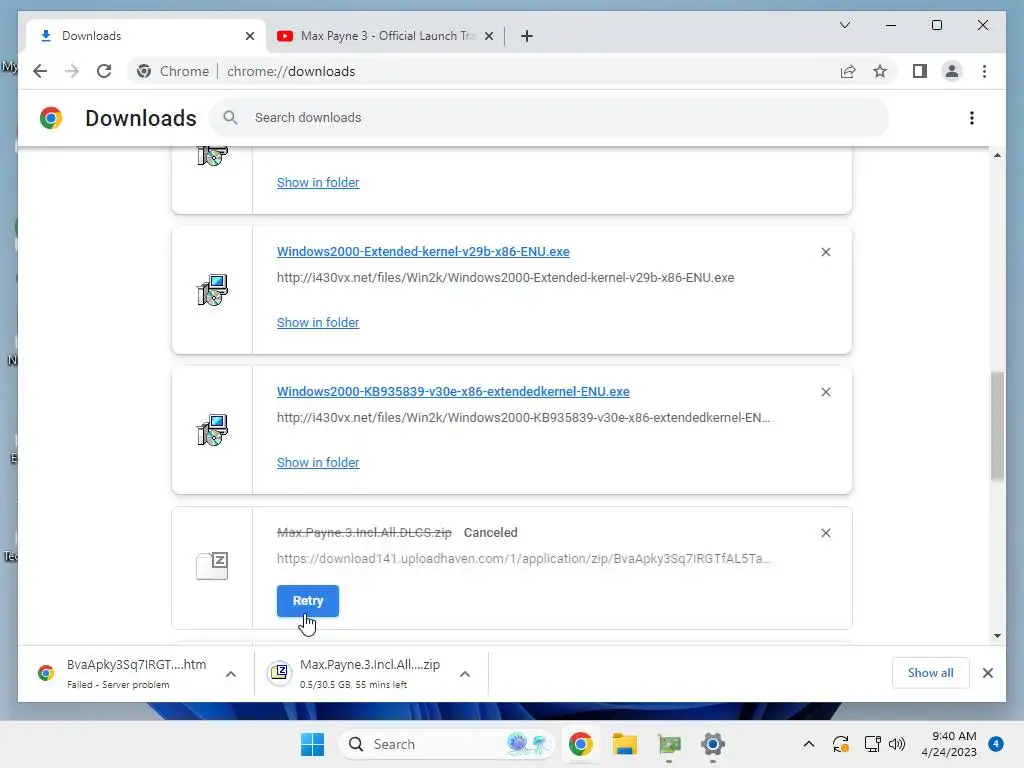Image resolution: width=1024 pixels, height=768 pixels.
Task: Close the downloads shelf bar
Action: coord(987,673)
